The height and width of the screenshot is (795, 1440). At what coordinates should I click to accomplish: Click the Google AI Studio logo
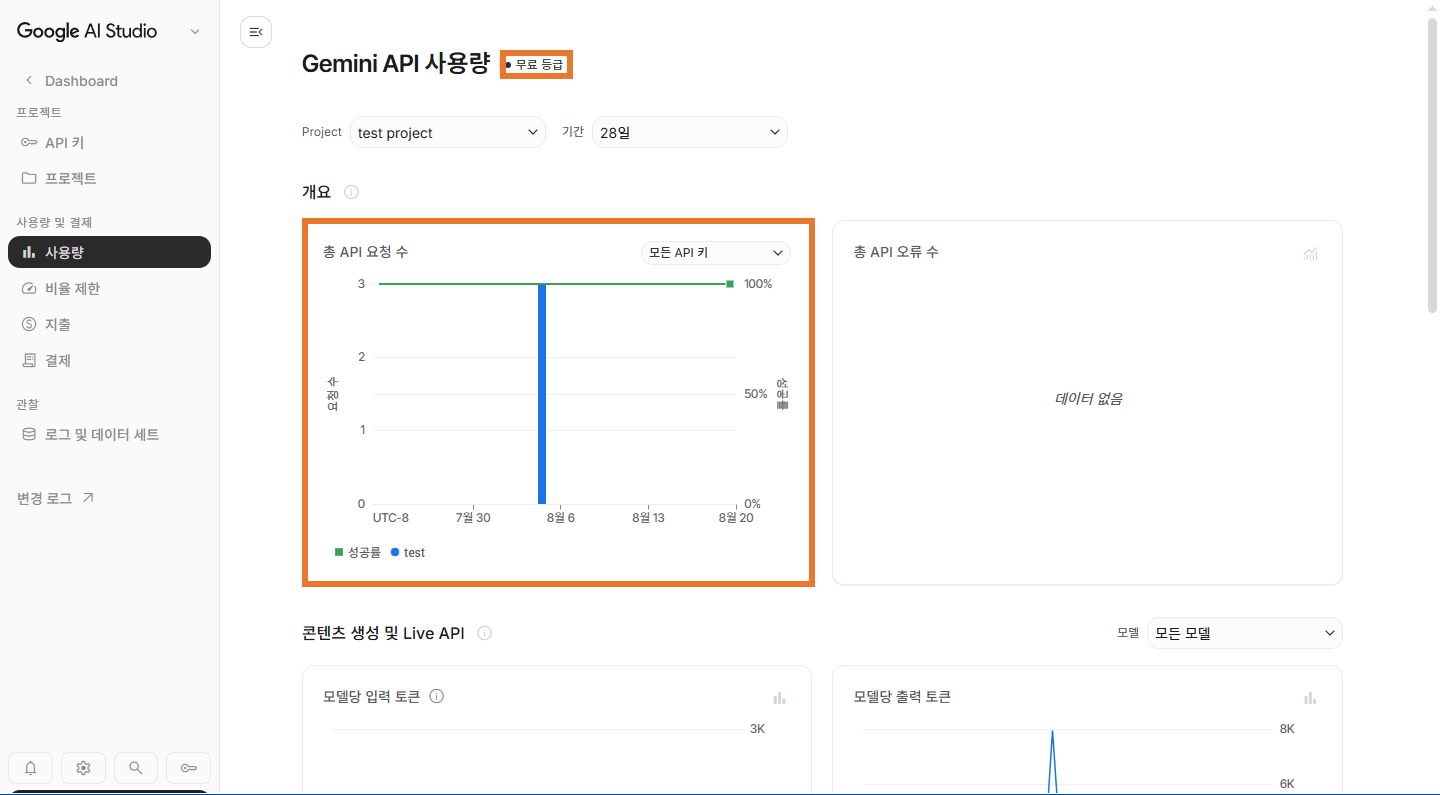point(87,31)
